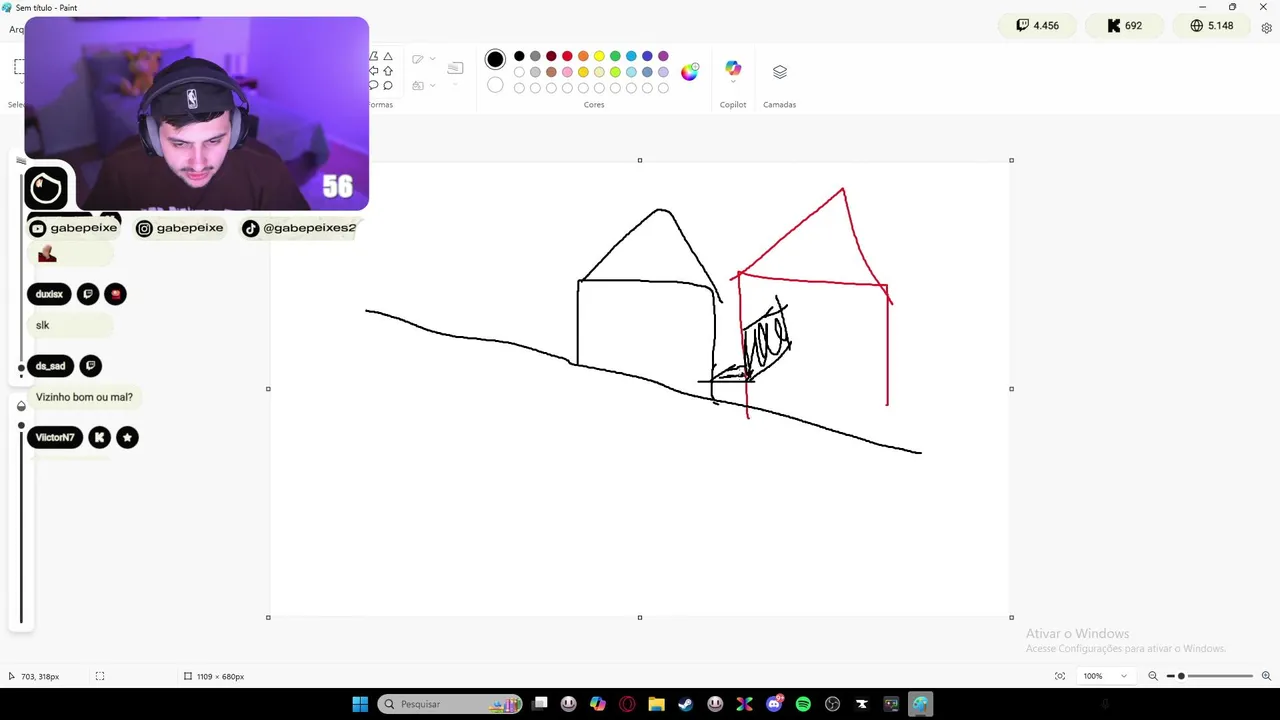
Task: Click the selection size status bar icon
Action: 100,676
